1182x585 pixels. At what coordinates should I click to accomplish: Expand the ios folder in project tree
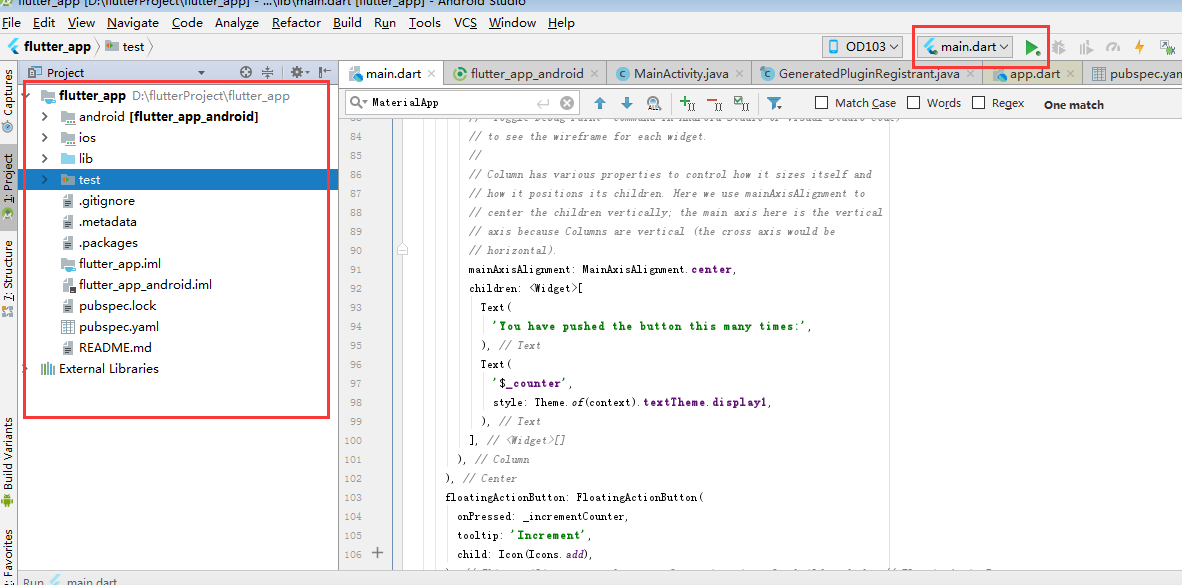coord(44,138)
